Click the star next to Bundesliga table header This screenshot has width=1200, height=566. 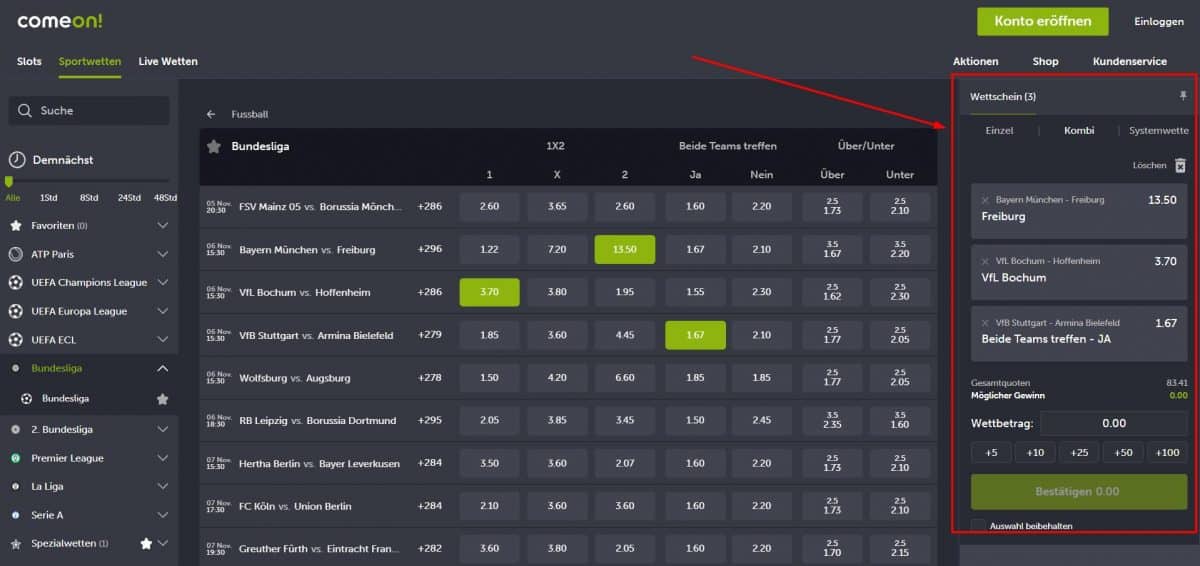[x=213, y=146]
